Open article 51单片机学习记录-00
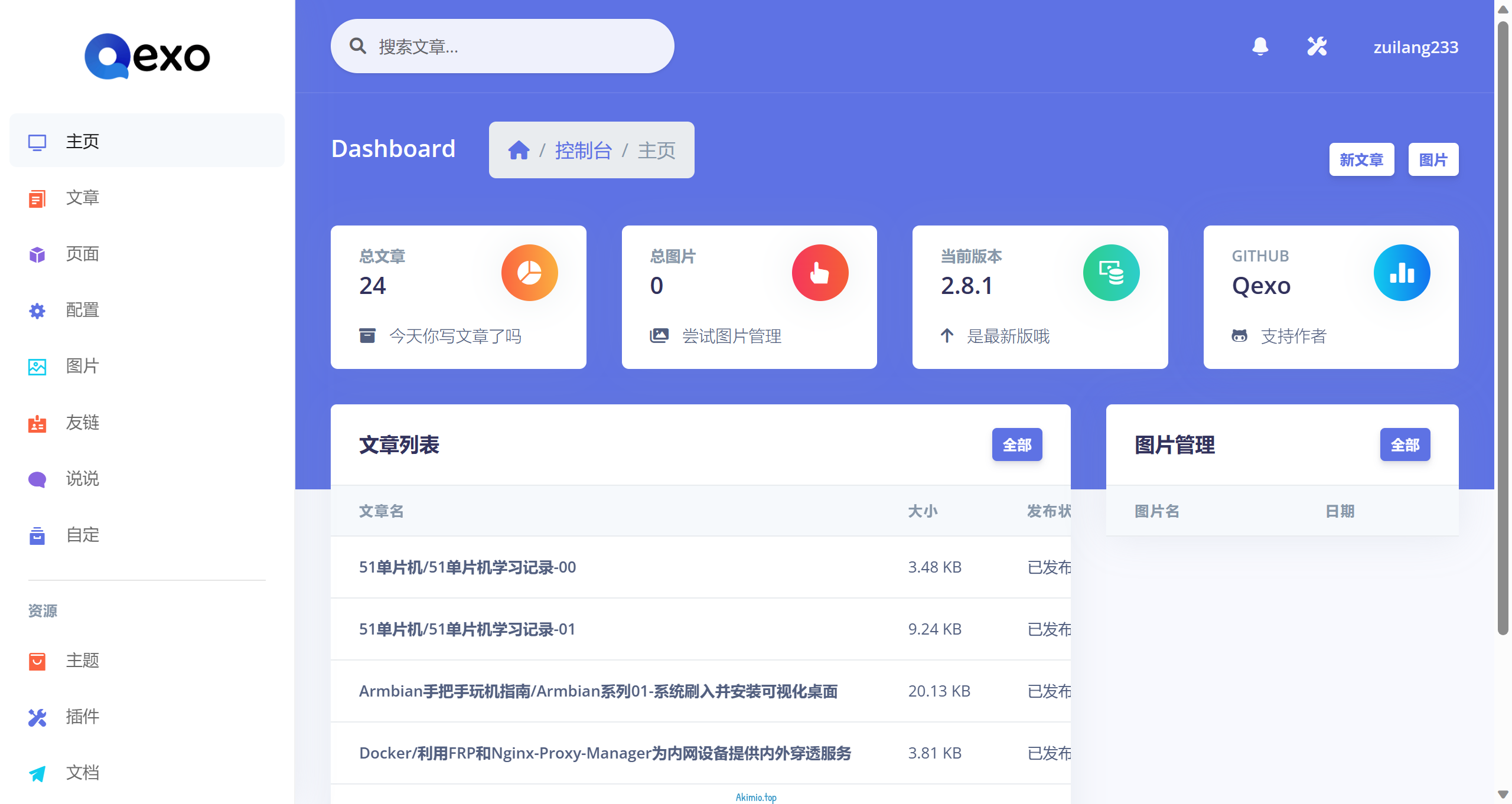This screenshot has width=1512, height=804. pyautogui.click(x=467, y=567)
